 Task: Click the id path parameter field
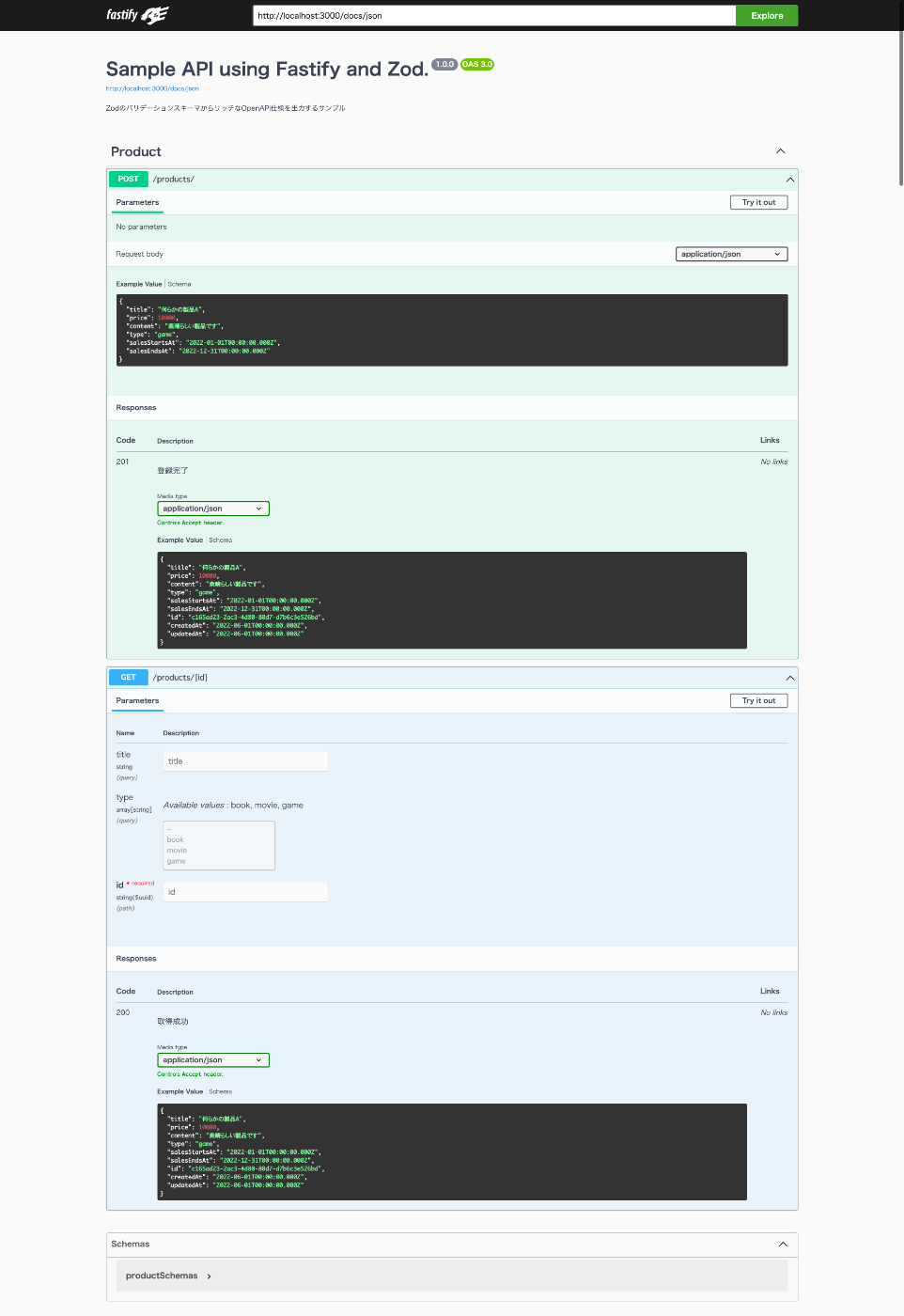pos(245,892)
